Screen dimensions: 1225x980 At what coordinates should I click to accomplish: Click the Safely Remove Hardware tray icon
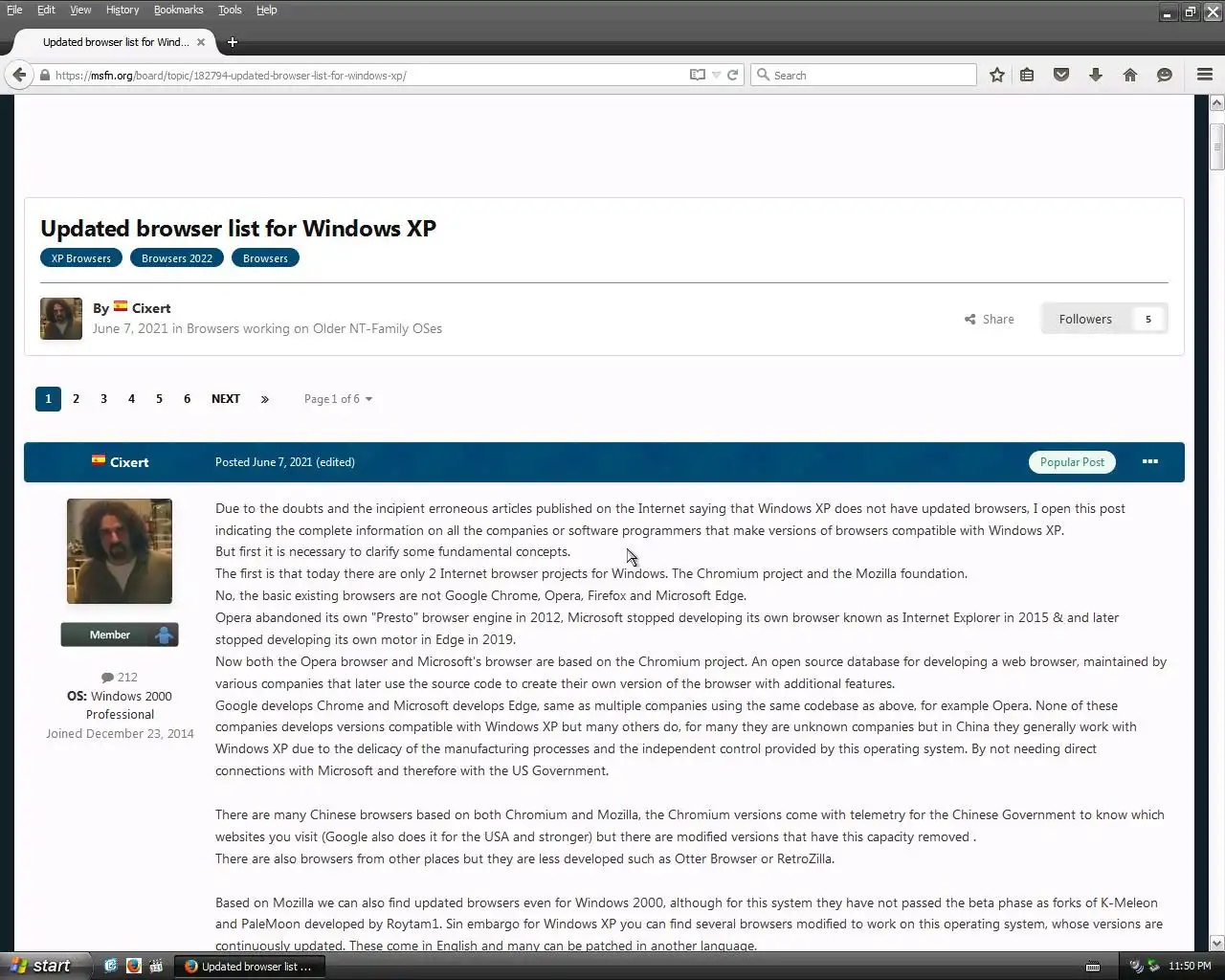point(1153,967)
